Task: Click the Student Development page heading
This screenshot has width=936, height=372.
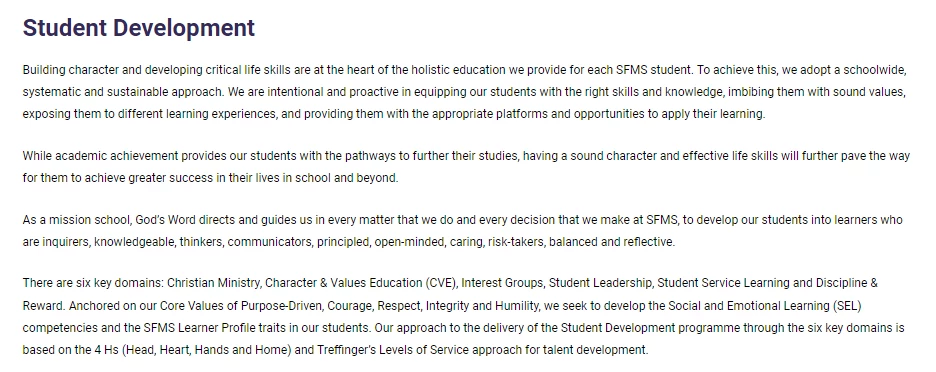Action: pos(138,28)
